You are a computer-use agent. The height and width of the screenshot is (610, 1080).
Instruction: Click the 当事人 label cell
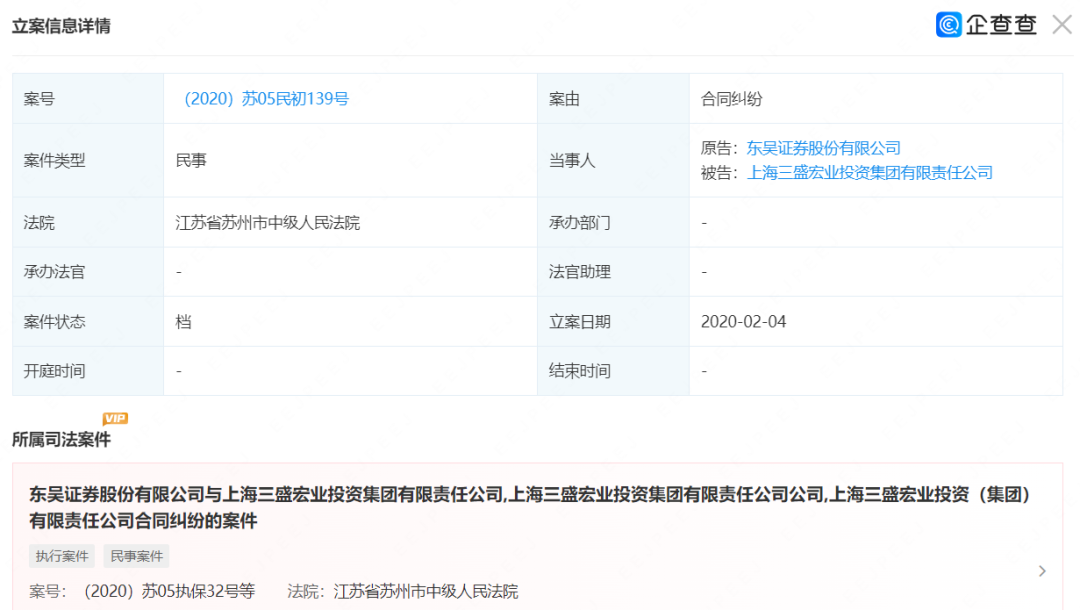pos(613,161)
